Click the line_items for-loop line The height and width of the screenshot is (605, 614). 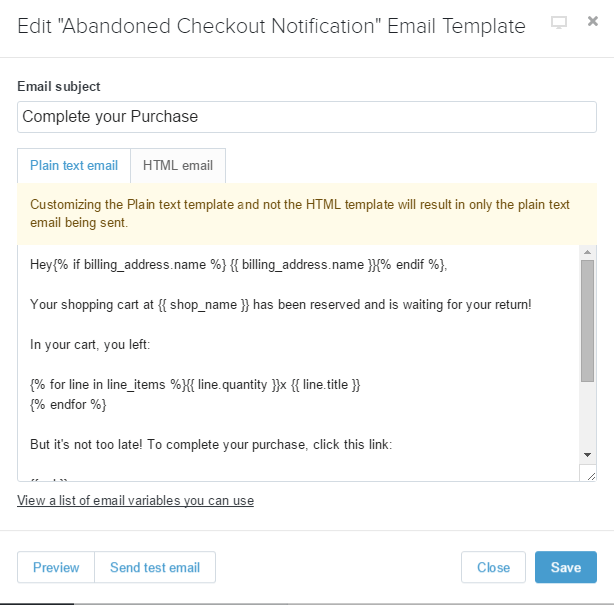(x=195, y=384)
